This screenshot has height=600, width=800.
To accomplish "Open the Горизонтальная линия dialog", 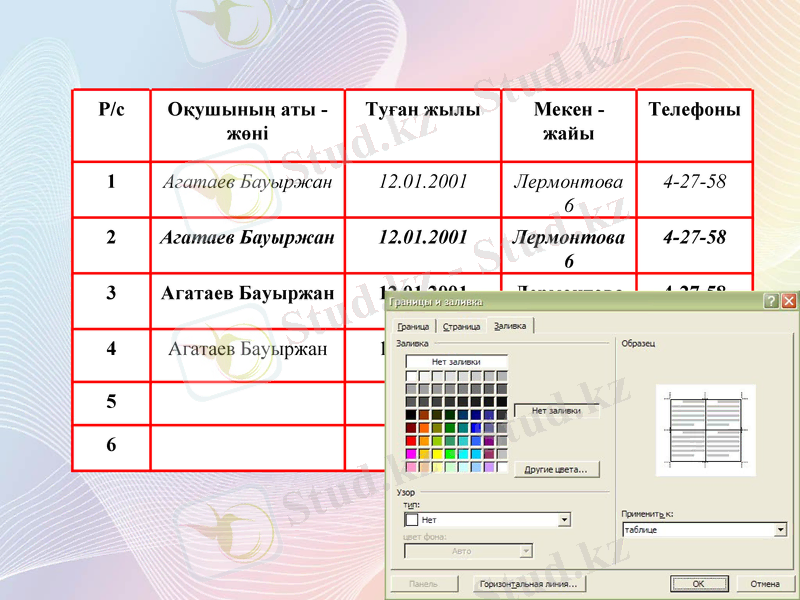I will [x=532, y=583].
